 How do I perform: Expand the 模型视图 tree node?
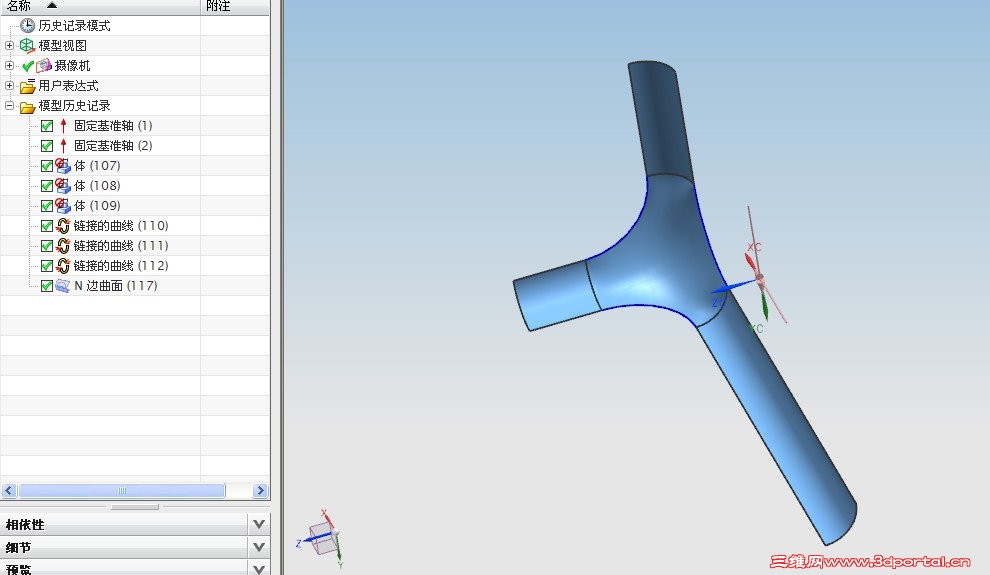pyautogui.click(x=9, y=45)
